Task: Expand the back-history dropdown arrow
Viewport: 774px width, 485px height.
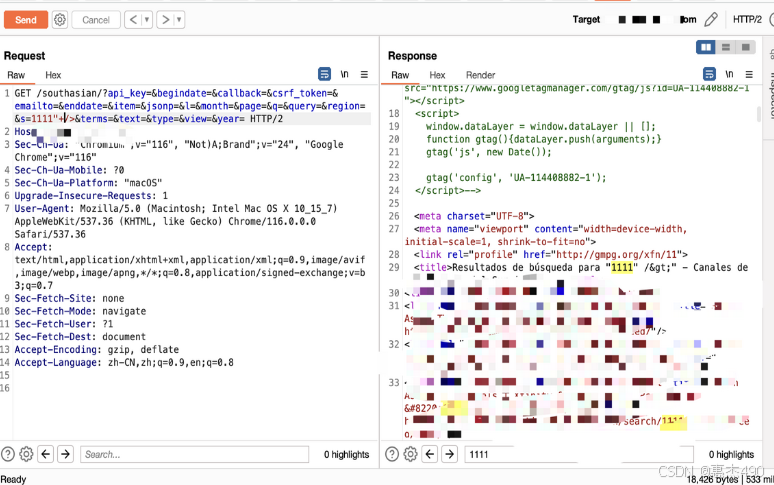Action: [x=147, y=19]
